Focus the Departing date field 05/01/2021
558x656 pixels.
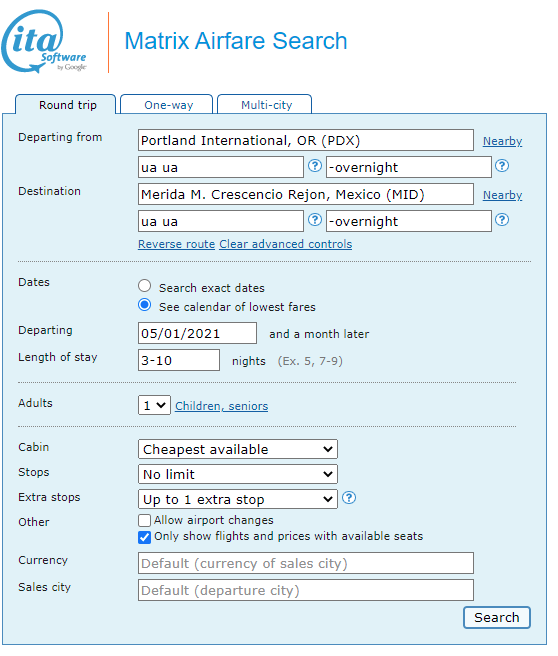(x=197, y=333)
